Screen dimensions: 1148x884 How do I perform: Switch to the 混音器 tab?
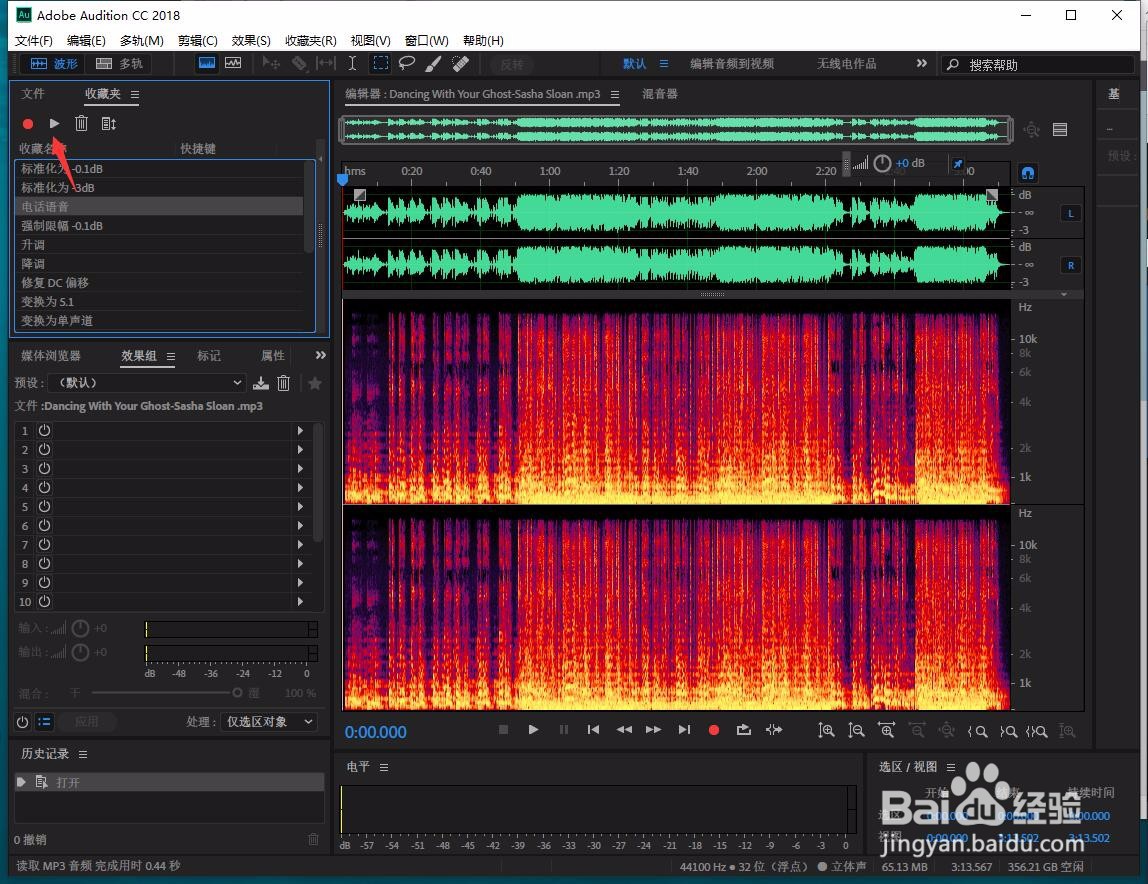pyautogui.click(x=660, y=94)
